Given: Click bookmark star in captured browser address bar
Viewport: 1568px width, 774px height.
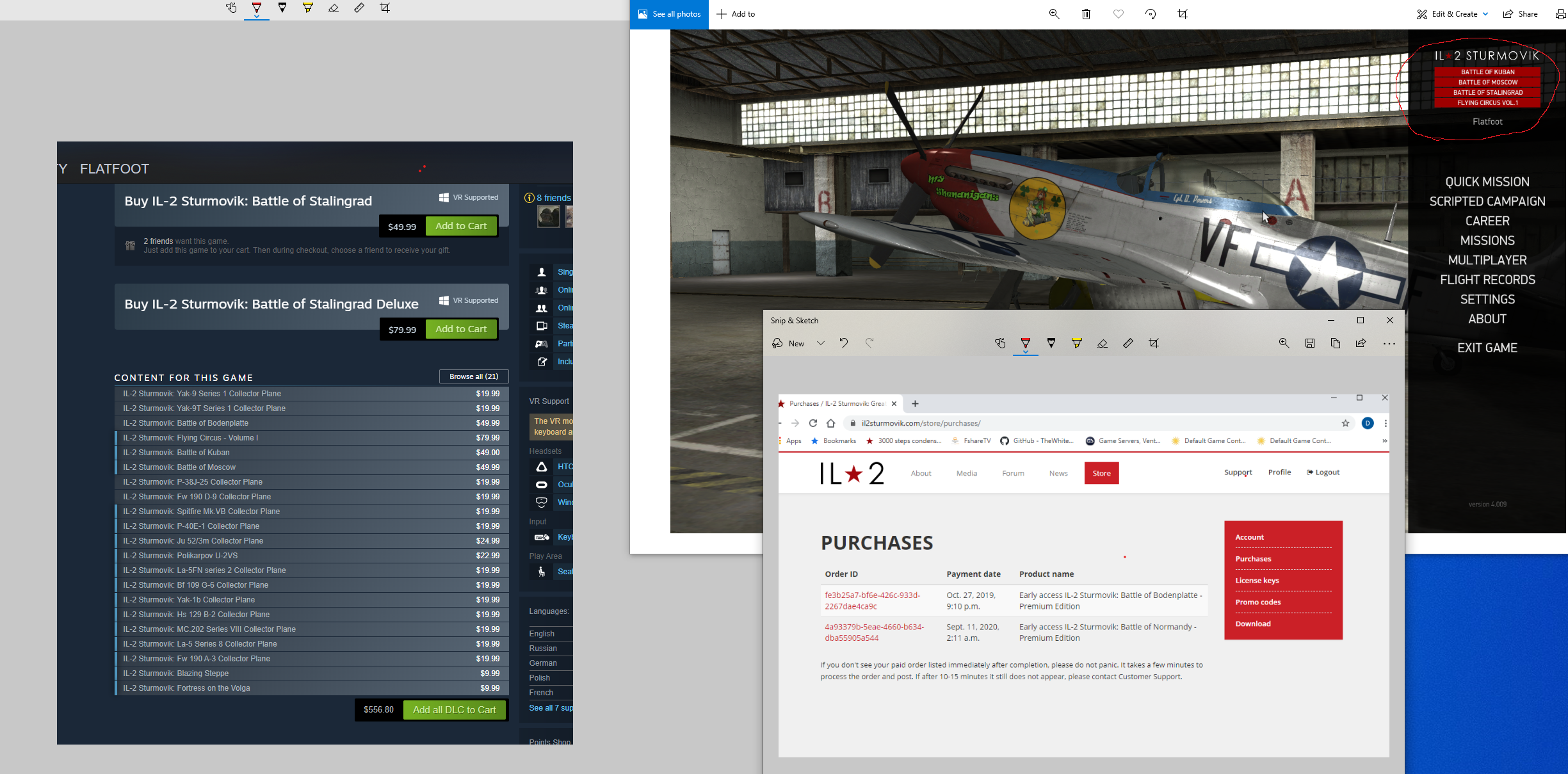Looking at the screenshot, I should (1345, 423).
